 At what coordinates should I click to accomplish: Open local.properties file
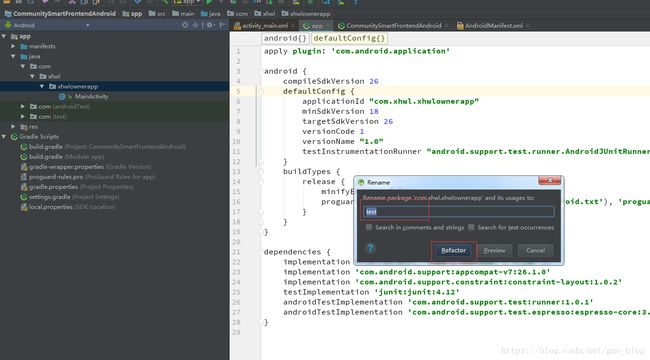click(x=68, y=207)
